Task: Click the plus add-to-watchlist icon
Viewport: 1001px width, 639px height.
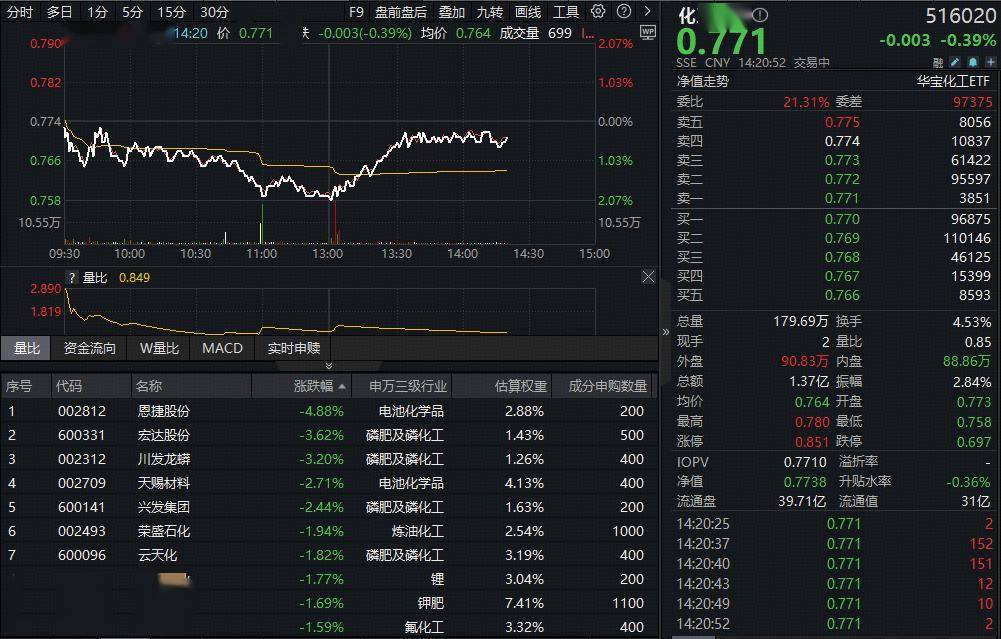Action: click(990, 62)
